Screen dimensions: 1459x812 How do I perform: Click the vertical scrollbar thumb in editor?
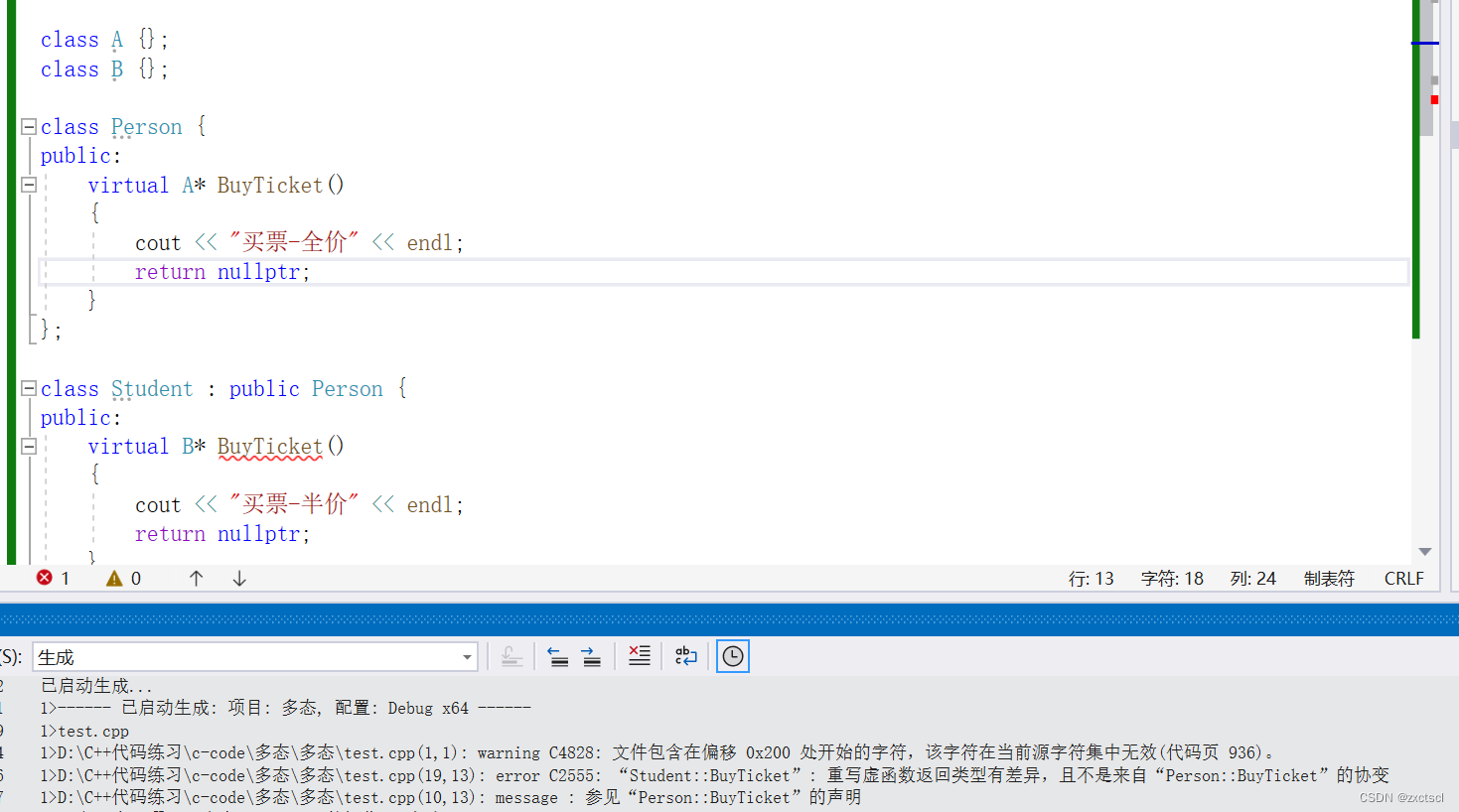[1426, 68]
